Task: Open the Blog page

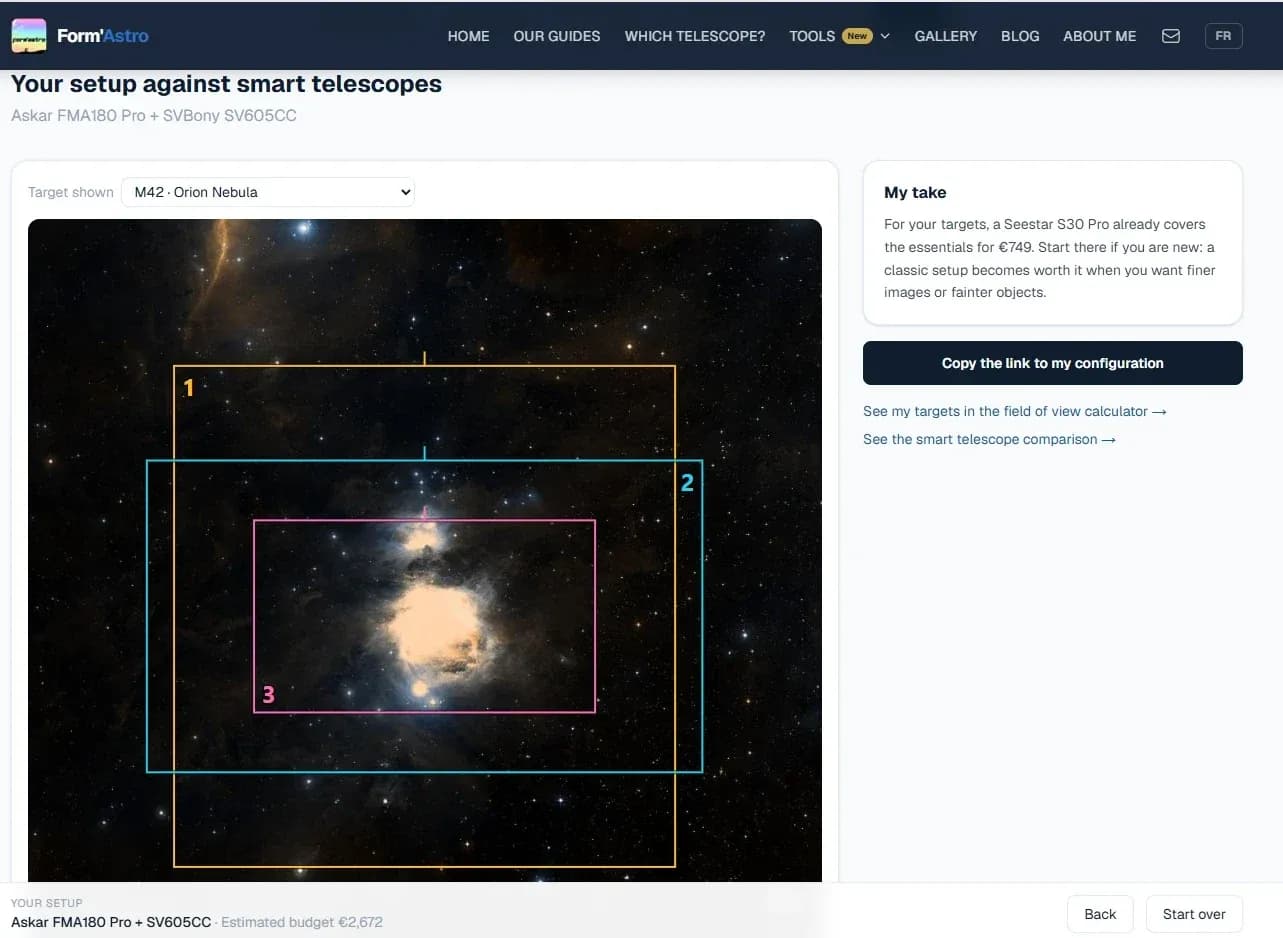Action: pos(1020,36)
